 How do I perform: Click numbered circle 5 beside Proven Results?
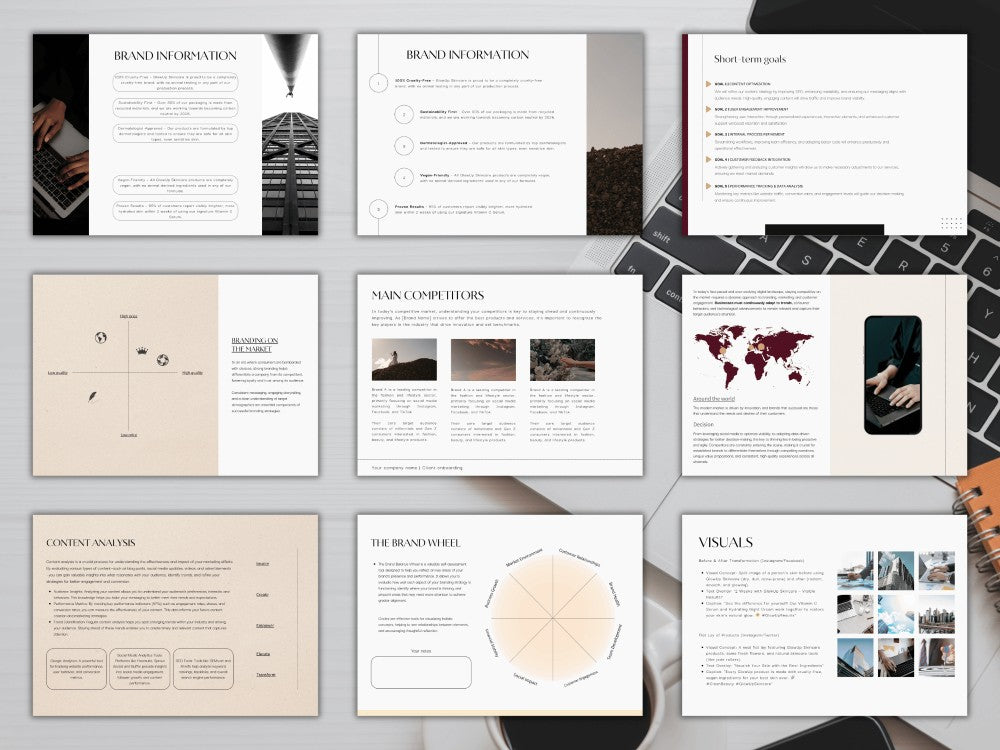tap(376, 210)
